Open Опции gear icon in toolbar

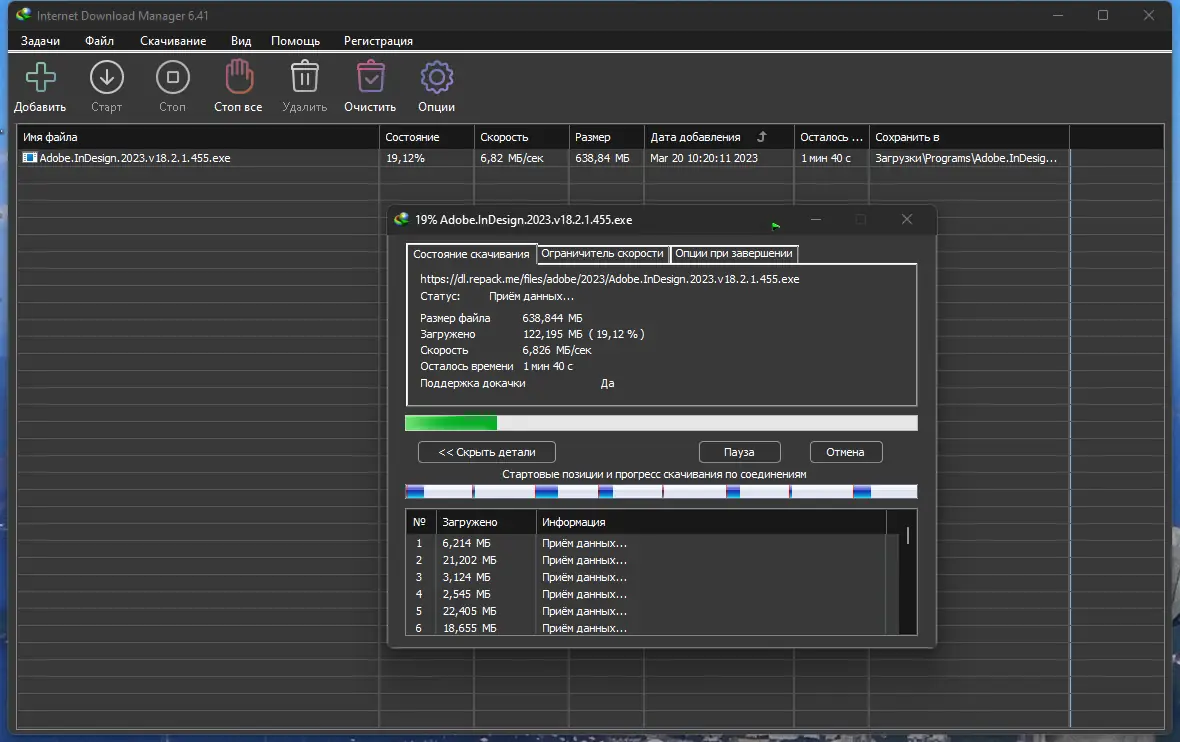point(436,77)
